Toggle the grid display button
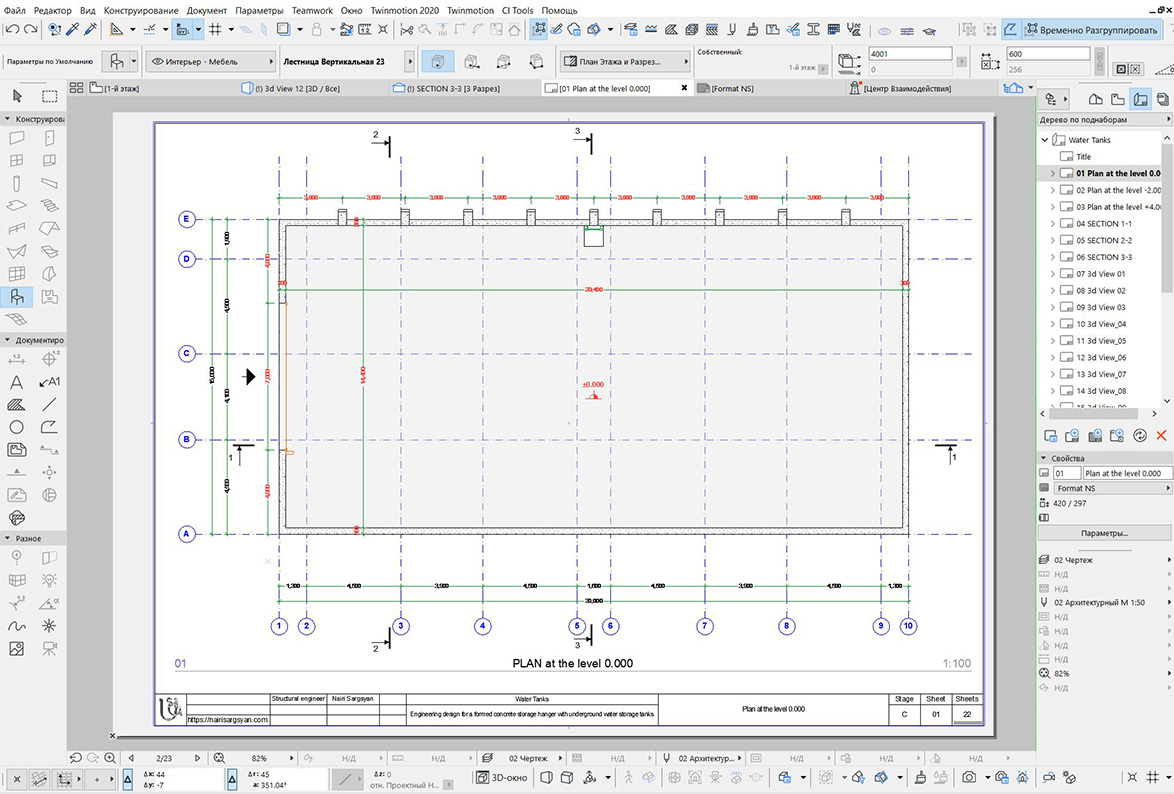Image resolution: width=1174 pixels, height=794 pixels. tap(215, 29)
